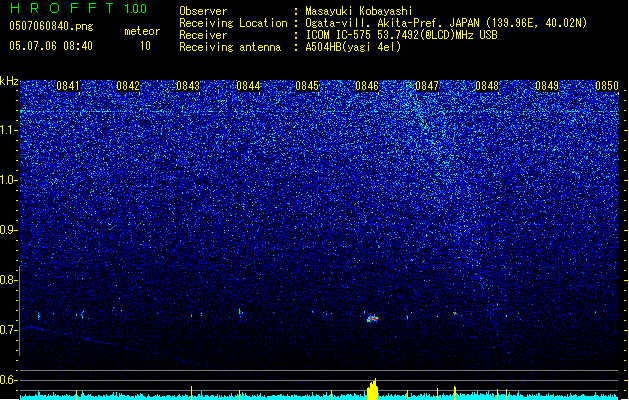Click the receiver text ICOM IC-575 53.7492 MHz
The image size is (629, 400).
coord(401,35)
